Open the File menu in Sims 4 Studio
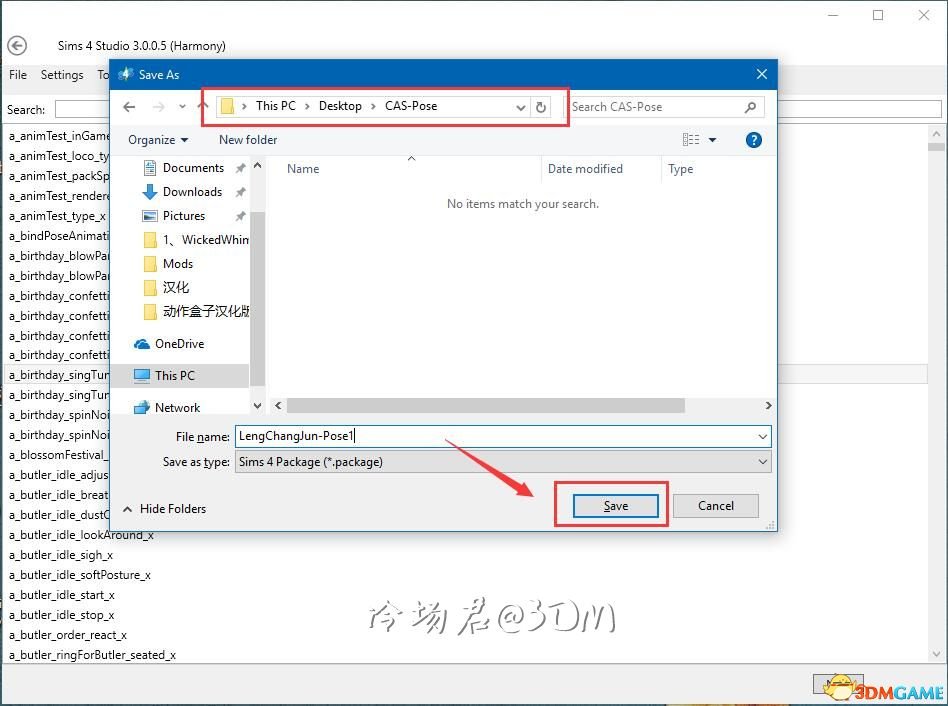The image size is (948, 706). coord(18,75)
